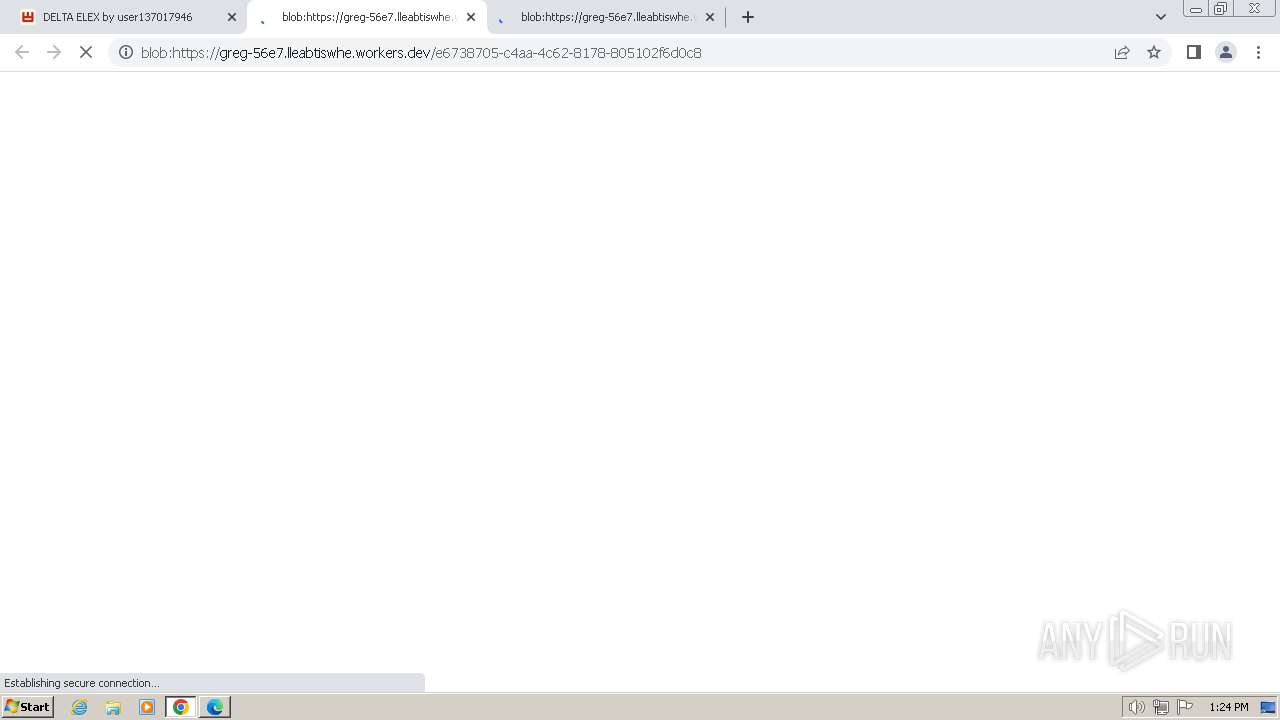Open a new browser tab
The width and height of the screenshot is (1280, 720).
(x=748, y=17)
